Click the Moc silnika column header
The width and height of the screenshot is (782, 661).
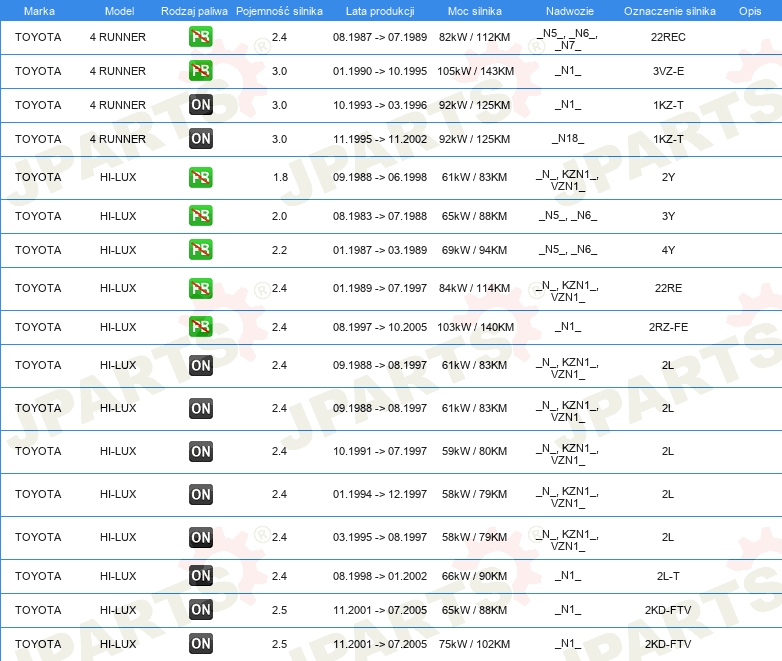(x=475, y=10)
